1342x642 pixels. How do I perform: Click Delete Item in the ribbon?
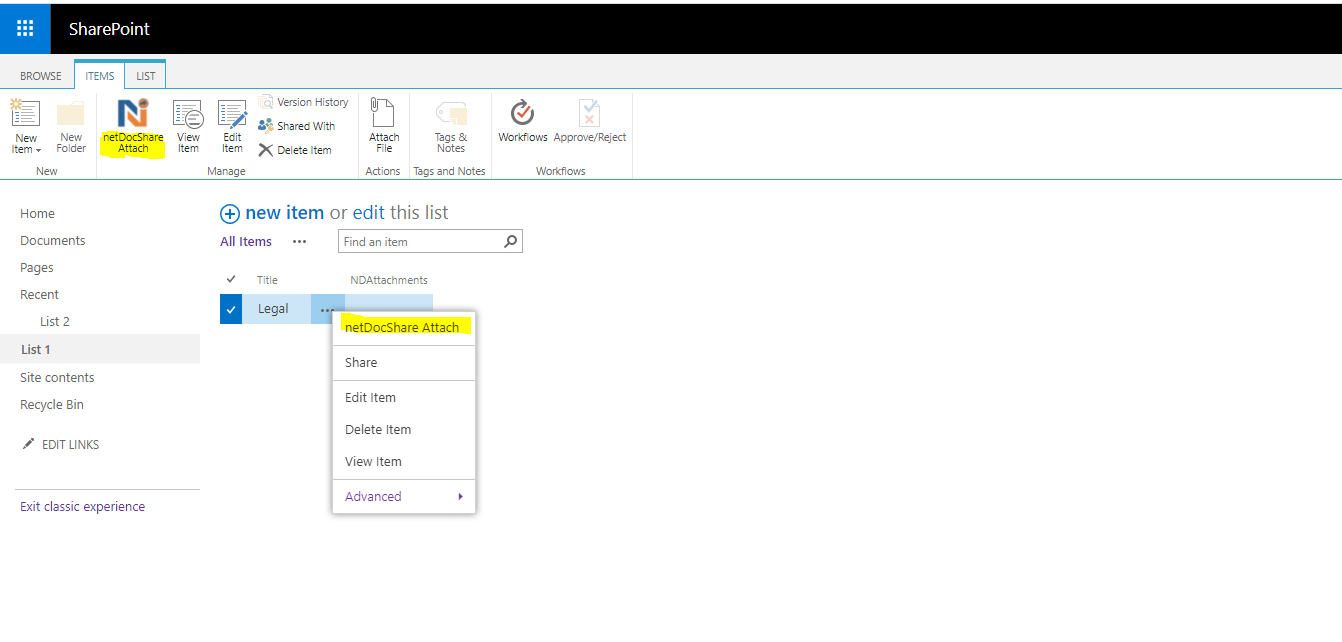pos(295,150)
